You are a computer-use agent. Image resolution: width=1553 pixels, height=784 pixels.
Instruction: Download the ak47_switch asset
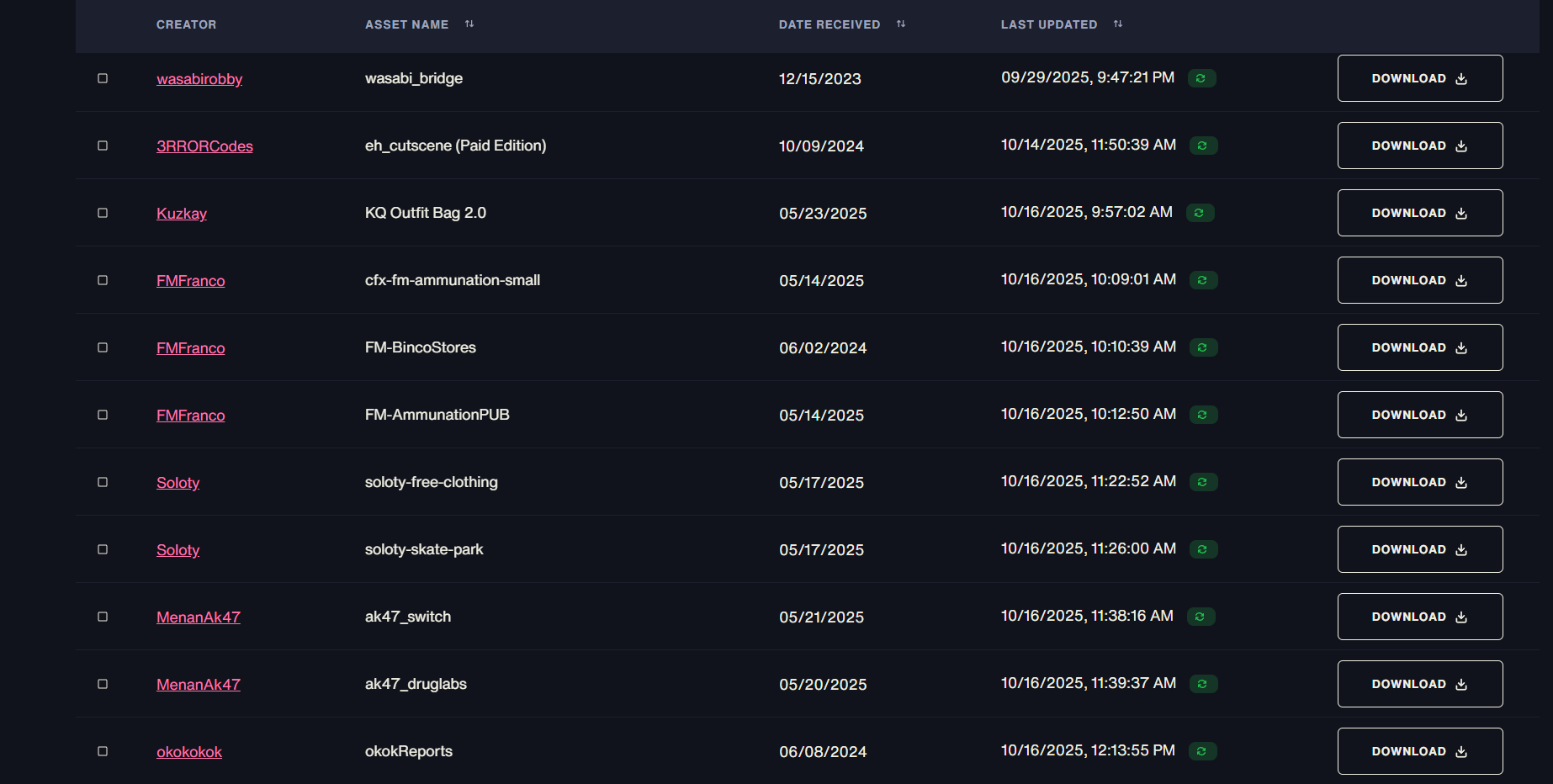pyautogui.click(x=1420, y=617)
